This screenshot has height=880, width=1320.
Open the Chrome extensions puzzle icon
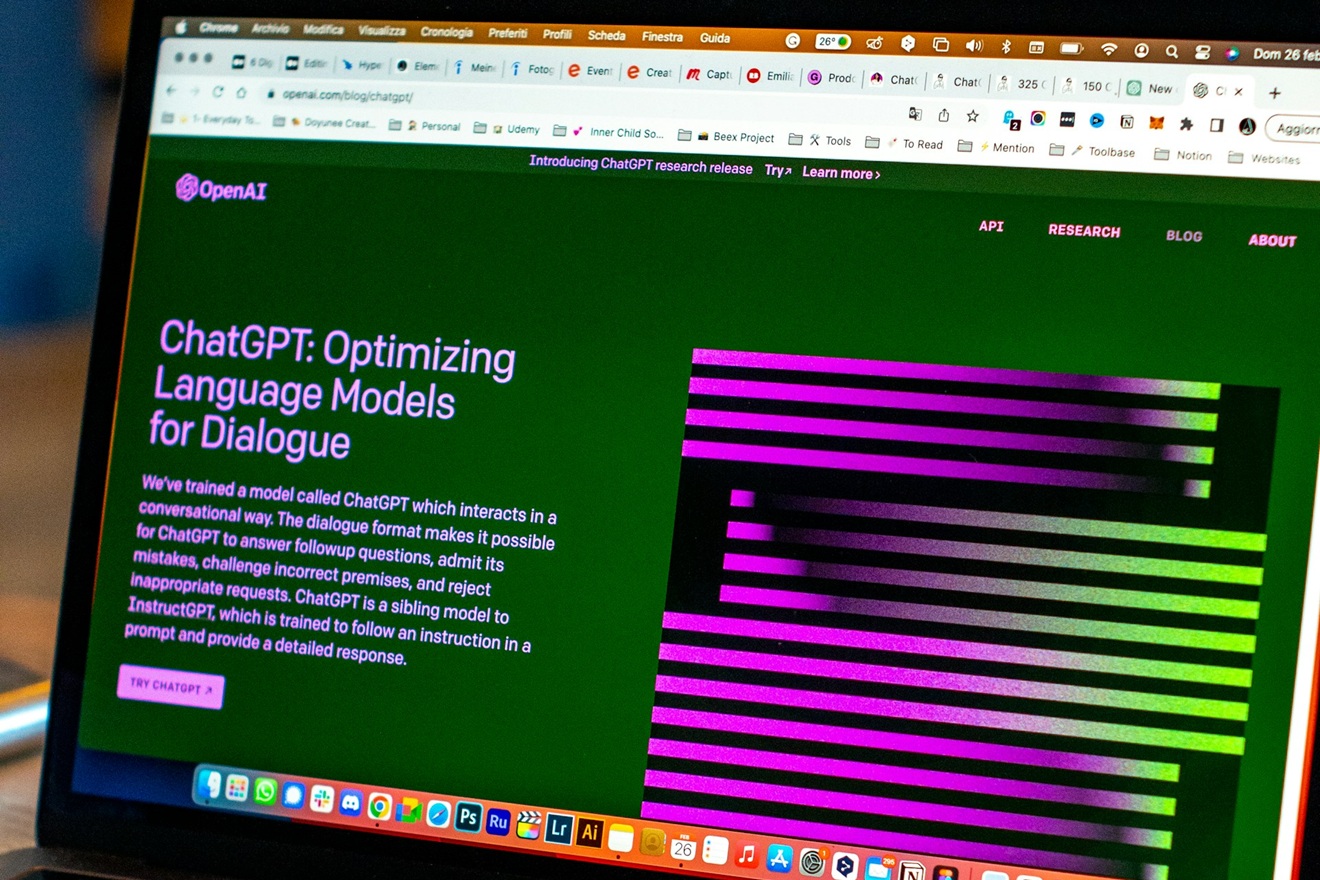1186,124
